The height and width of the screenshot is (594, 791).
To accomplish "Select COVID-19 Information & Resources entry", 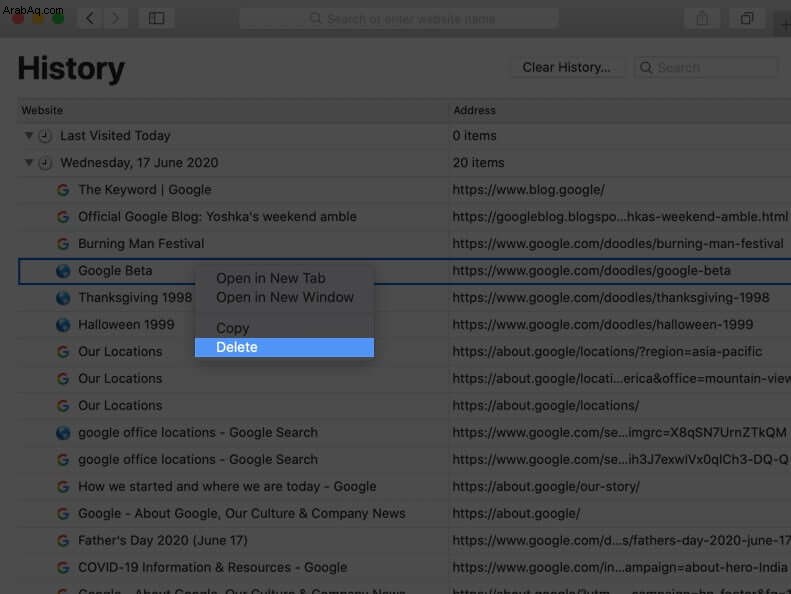I will 212,568.
